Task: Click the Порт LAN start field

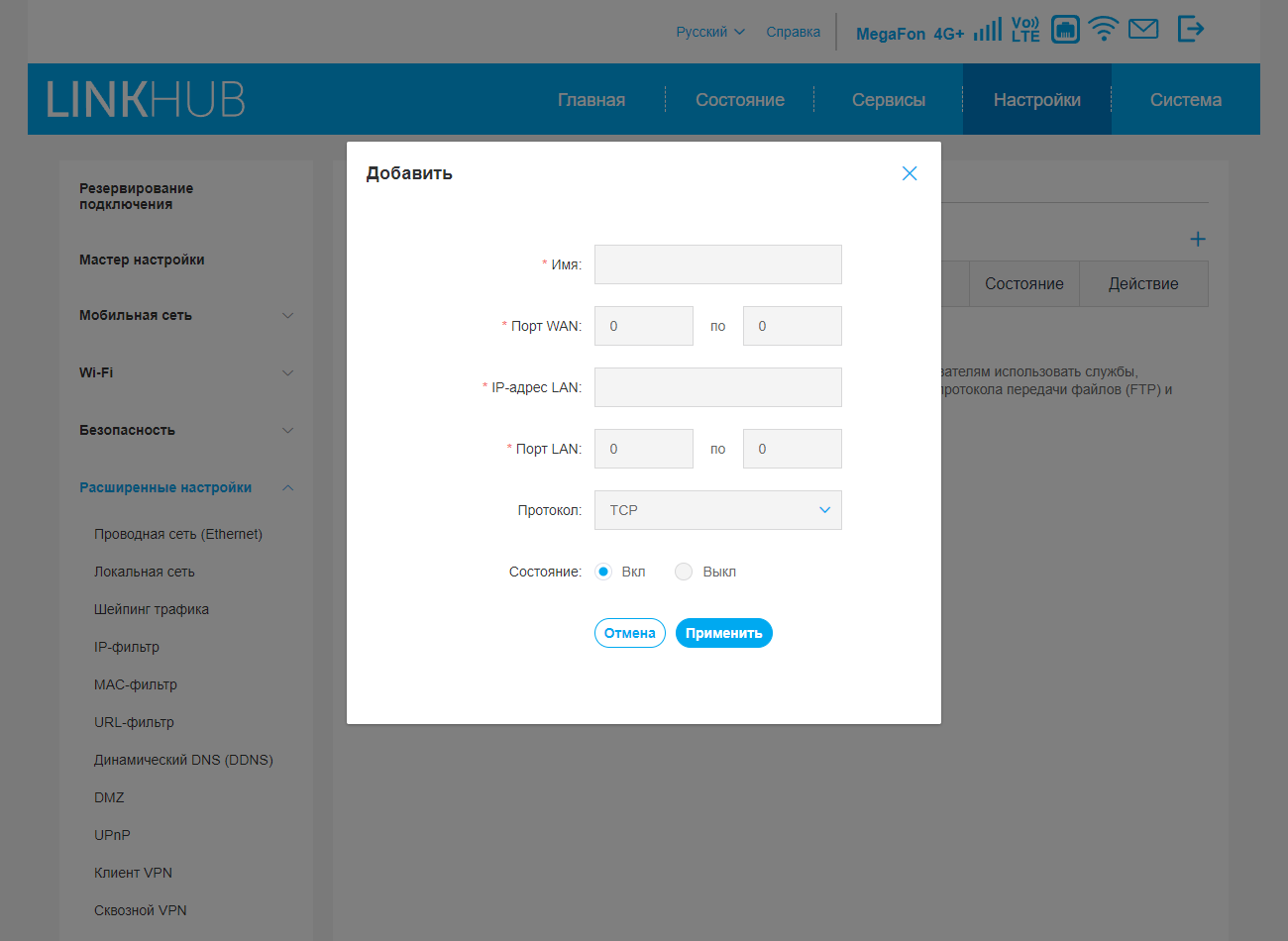Action: click(644, 449)
